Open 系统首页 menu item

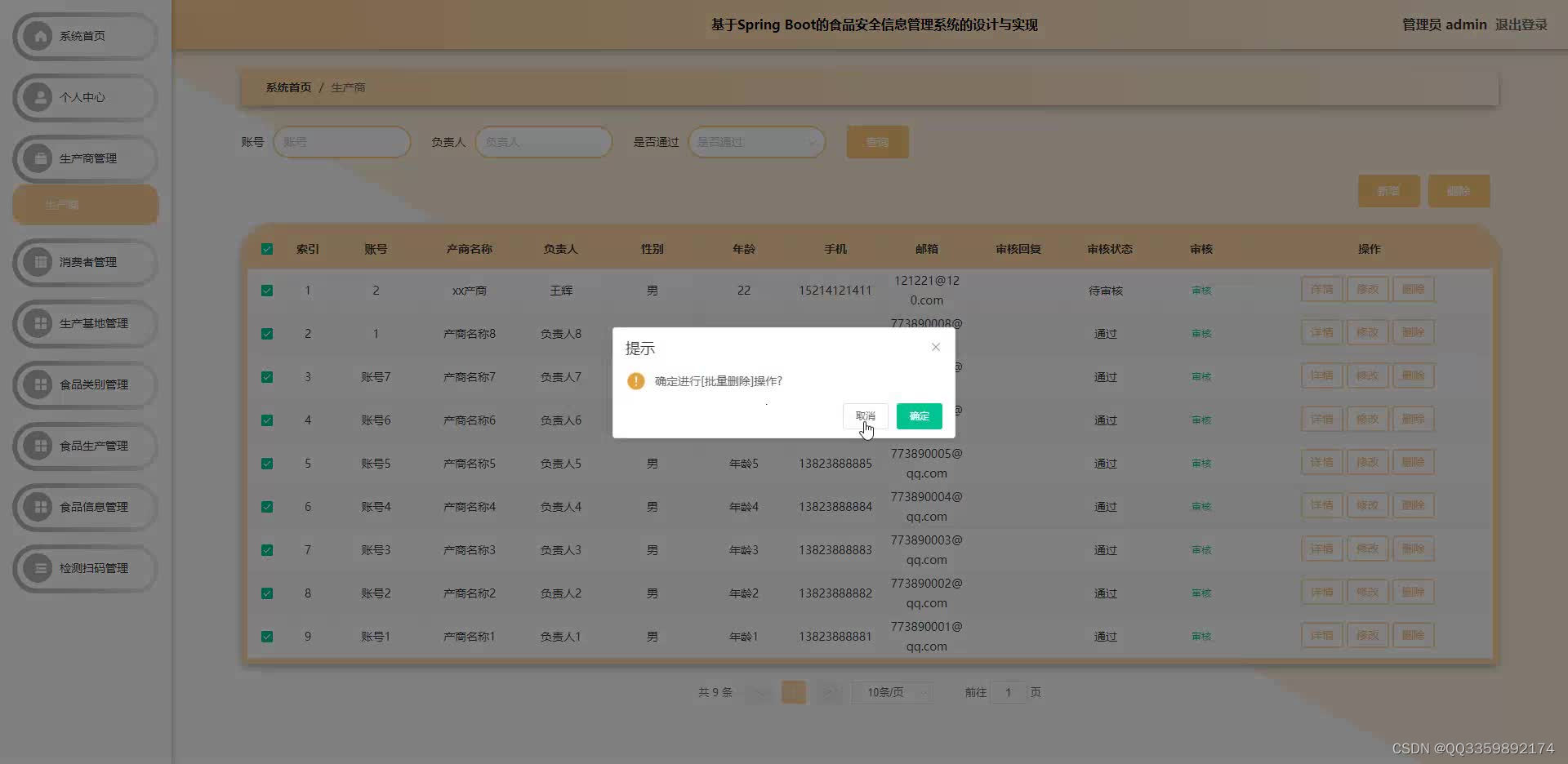85,36
